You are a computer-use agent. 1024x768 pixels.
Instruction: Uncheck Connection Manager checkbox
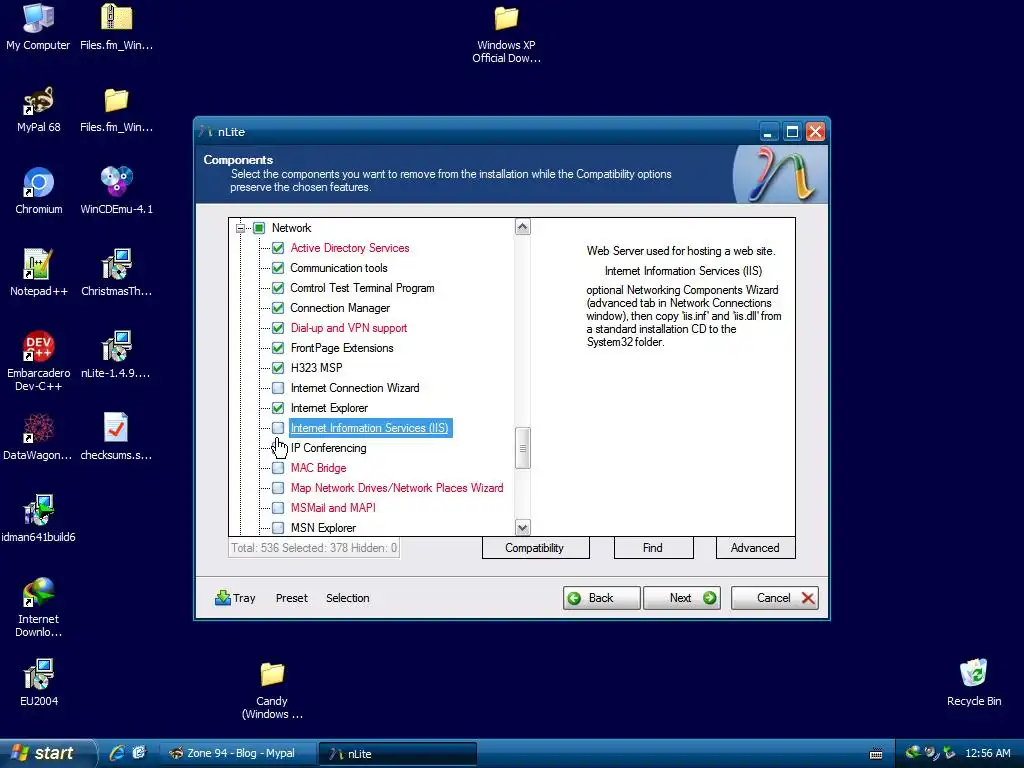pyautogui.click(x=278, y=308)
